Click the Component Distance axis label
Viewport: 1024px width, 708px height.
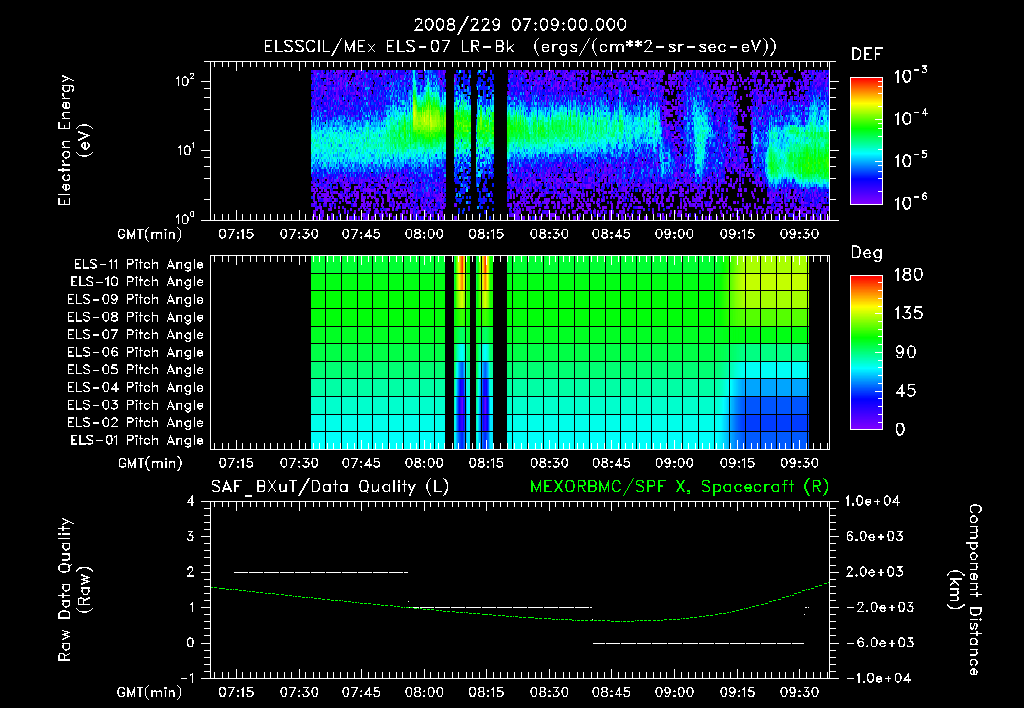tap(965, 590)
